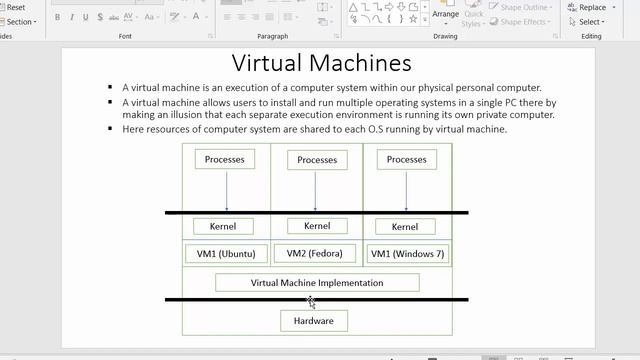Select the Elbow Arrow Connector shape

tap(377, 7)
